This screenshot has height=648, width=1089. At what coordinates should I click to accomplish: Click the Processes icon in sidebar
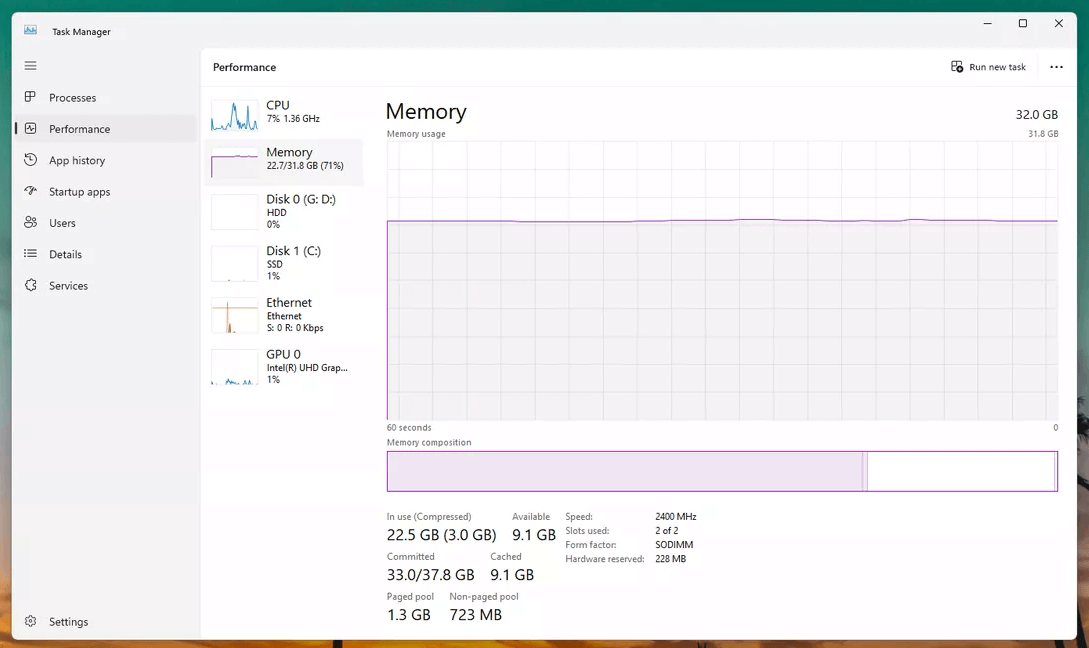coord(30,98)
